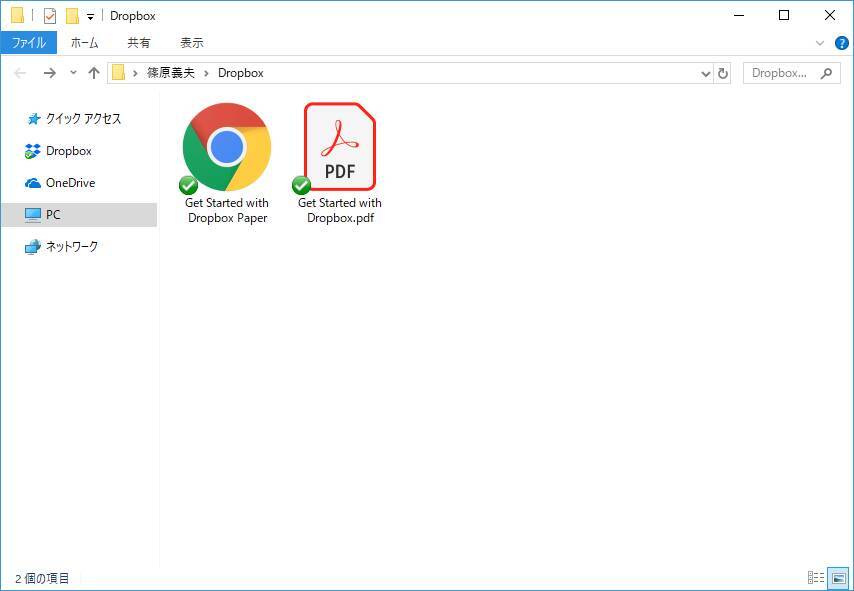Click the search magnifier icon
Screen dimensions: 854x591
(826, 73)
